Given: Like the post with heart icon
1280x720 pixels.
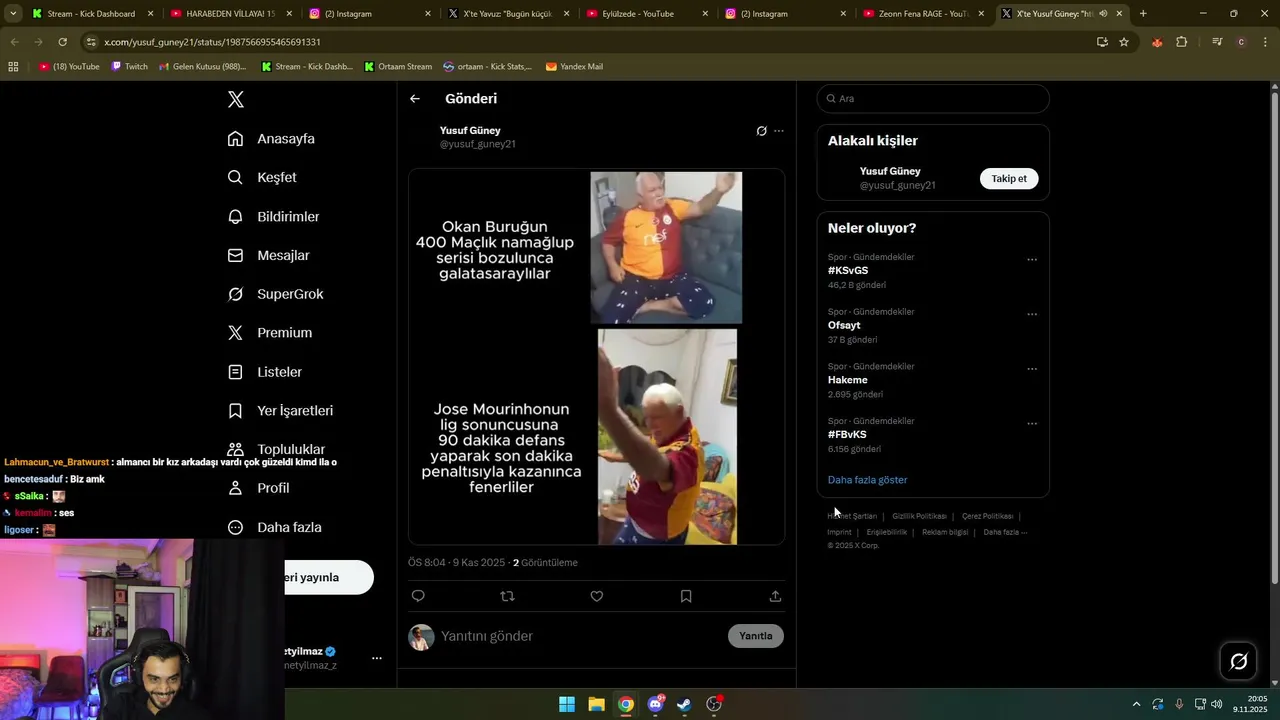Looking at the screenshot, I should click(x=597, y=596).
